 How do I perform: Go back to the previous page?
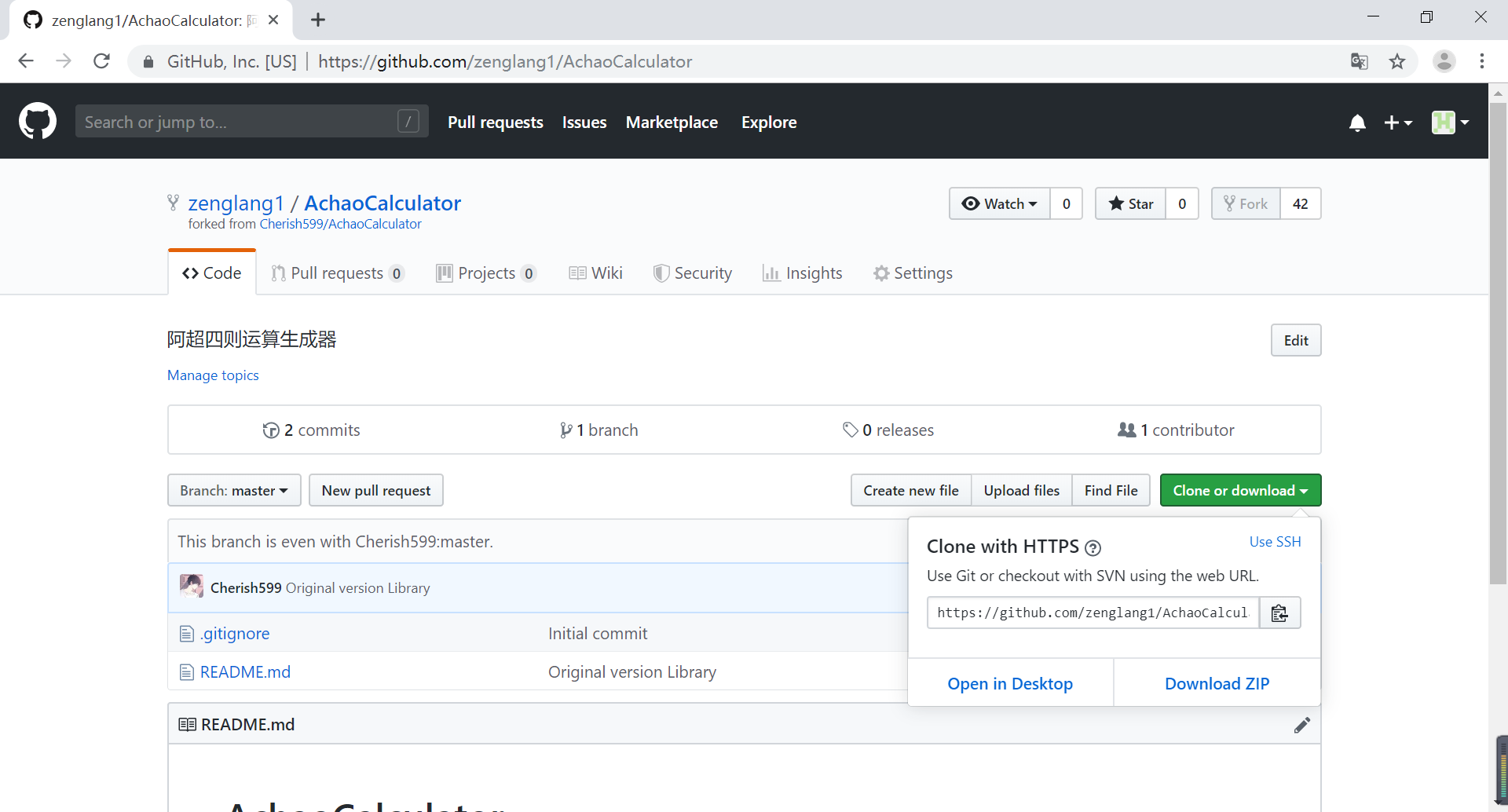point(26,61)
